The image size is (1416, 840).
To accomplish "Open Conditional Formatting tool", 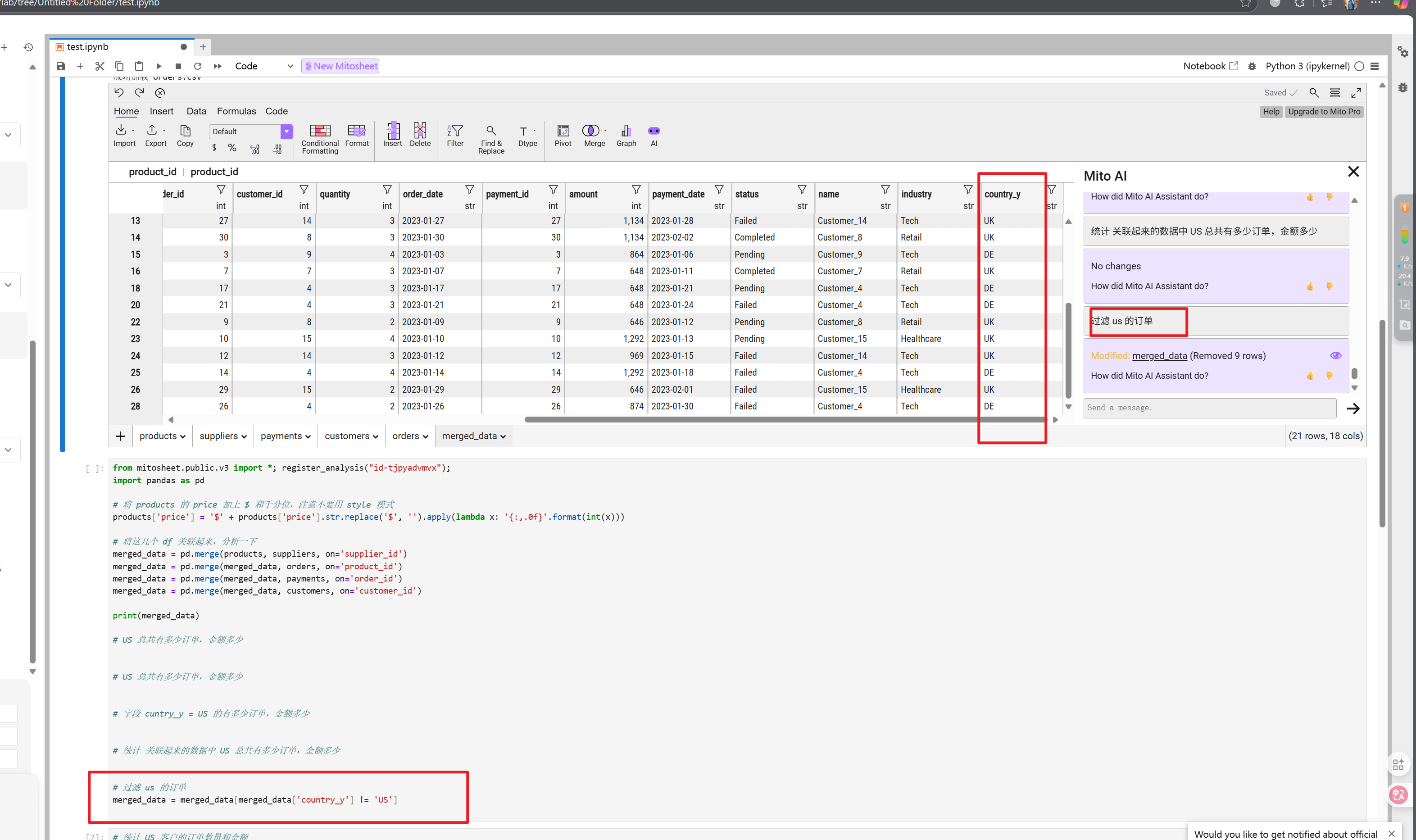I will pos(320,139).
